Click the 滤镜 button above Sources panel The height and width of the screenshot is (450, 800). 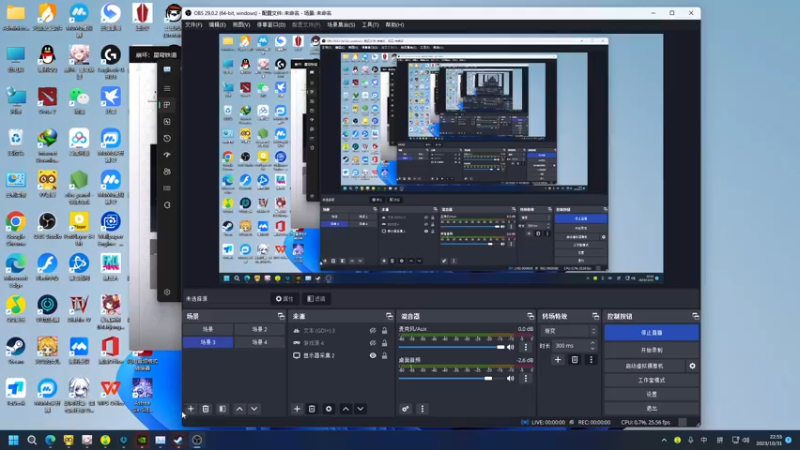click(x=316, y=298)
